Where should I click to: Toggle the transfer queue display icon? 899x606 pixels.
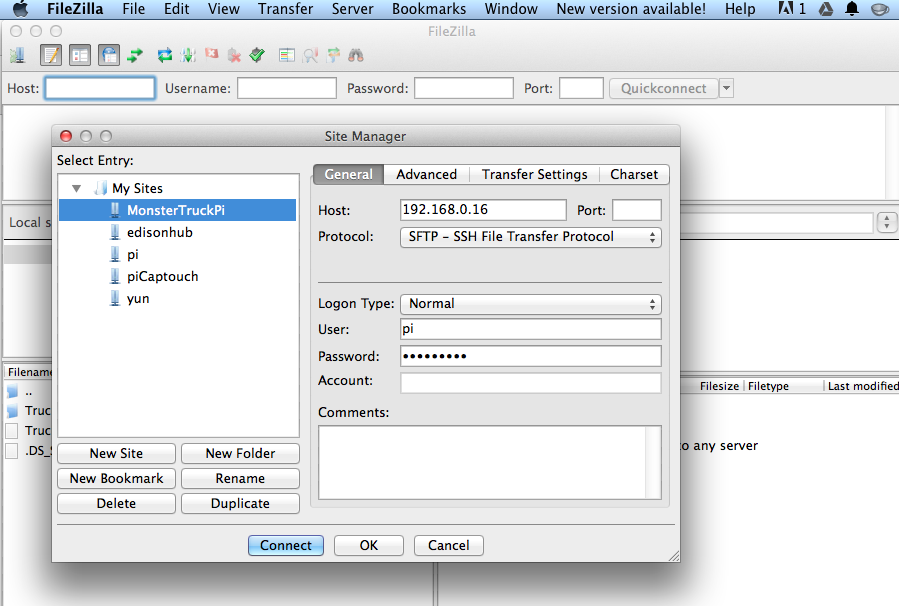[x=135, y=56]
